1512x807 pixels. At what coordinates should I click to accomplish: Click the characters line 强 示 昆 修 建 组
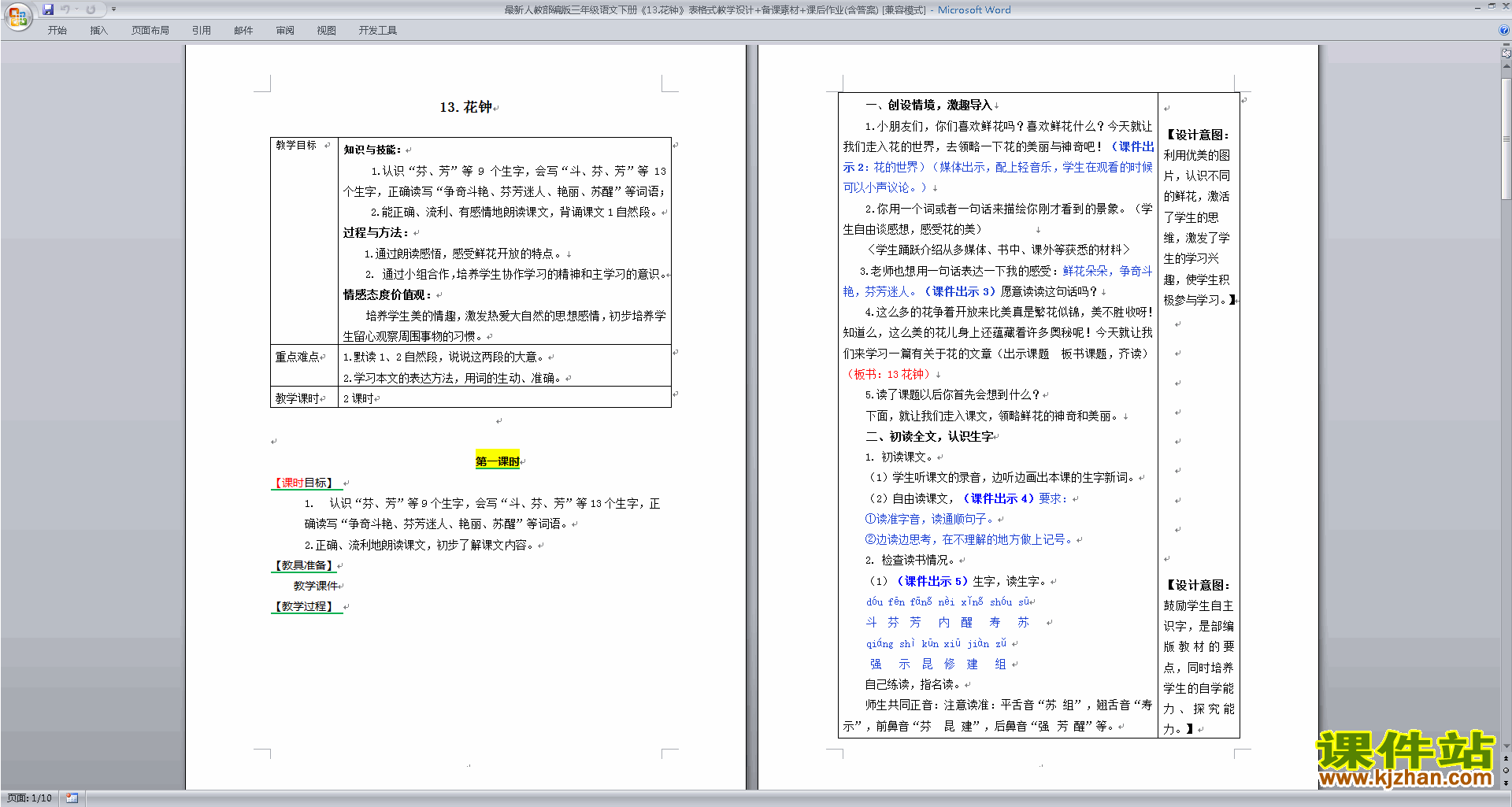click(x=938, y=664)
